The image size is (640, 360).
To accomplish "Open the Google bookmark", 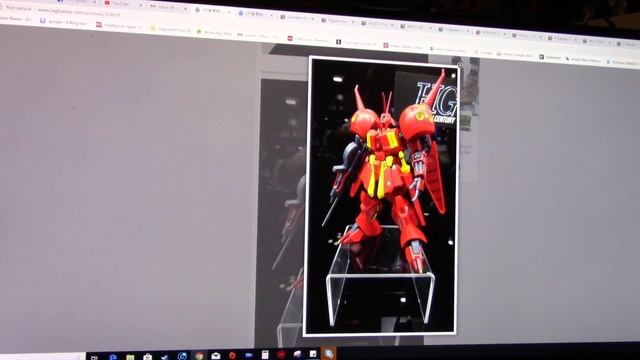I will pos(484,53).
